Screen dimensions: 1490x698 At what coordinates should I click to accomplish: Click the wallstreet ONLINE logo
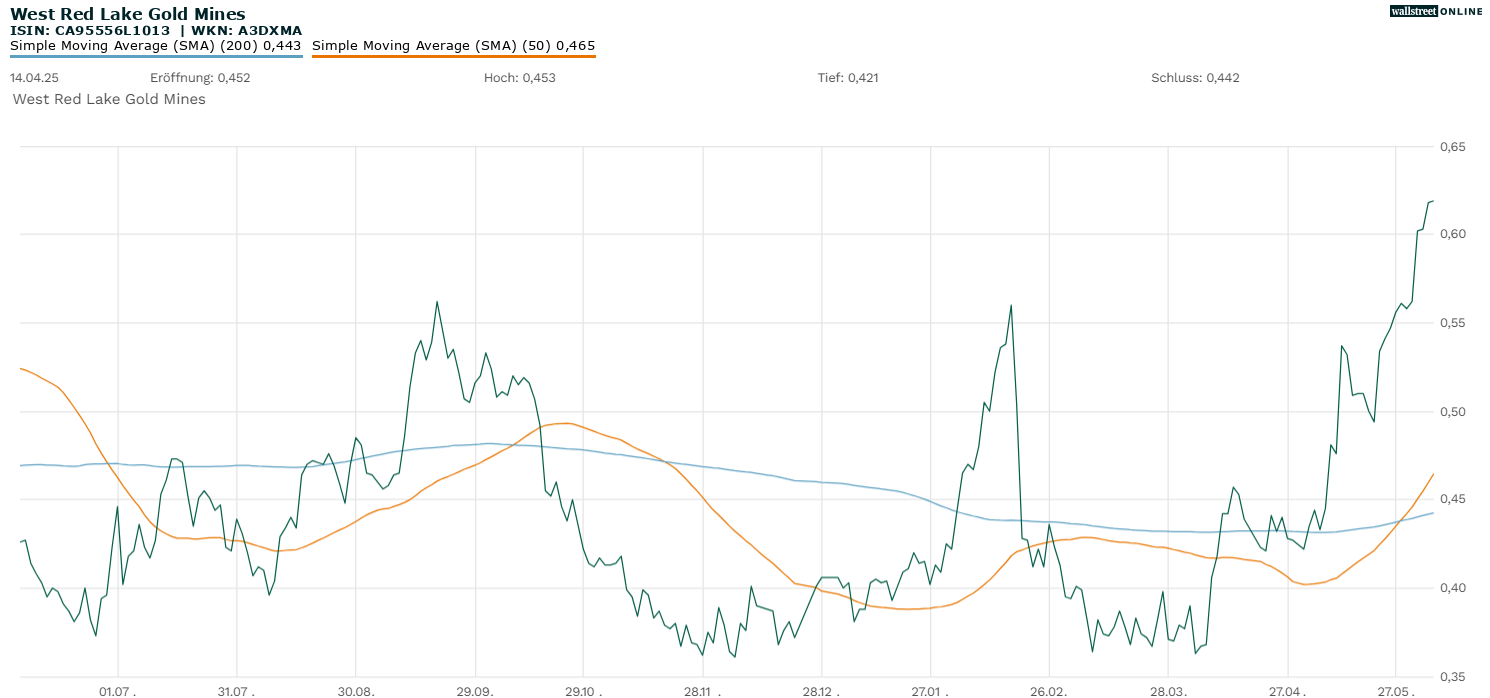[1436, 11]
